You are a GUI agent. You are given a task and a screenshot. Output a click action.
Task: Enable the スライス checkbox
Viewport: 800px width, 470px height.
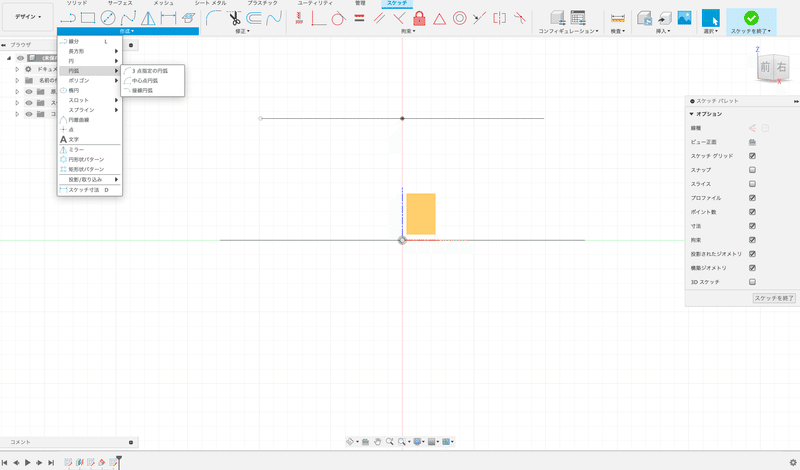tap(752, 184)
